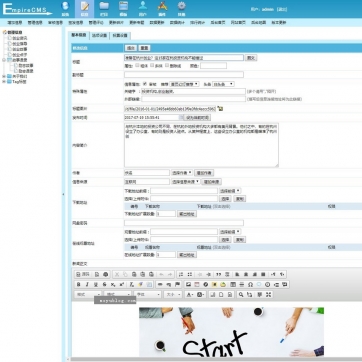Open the select author dropdown

click(x=182, y=173)
